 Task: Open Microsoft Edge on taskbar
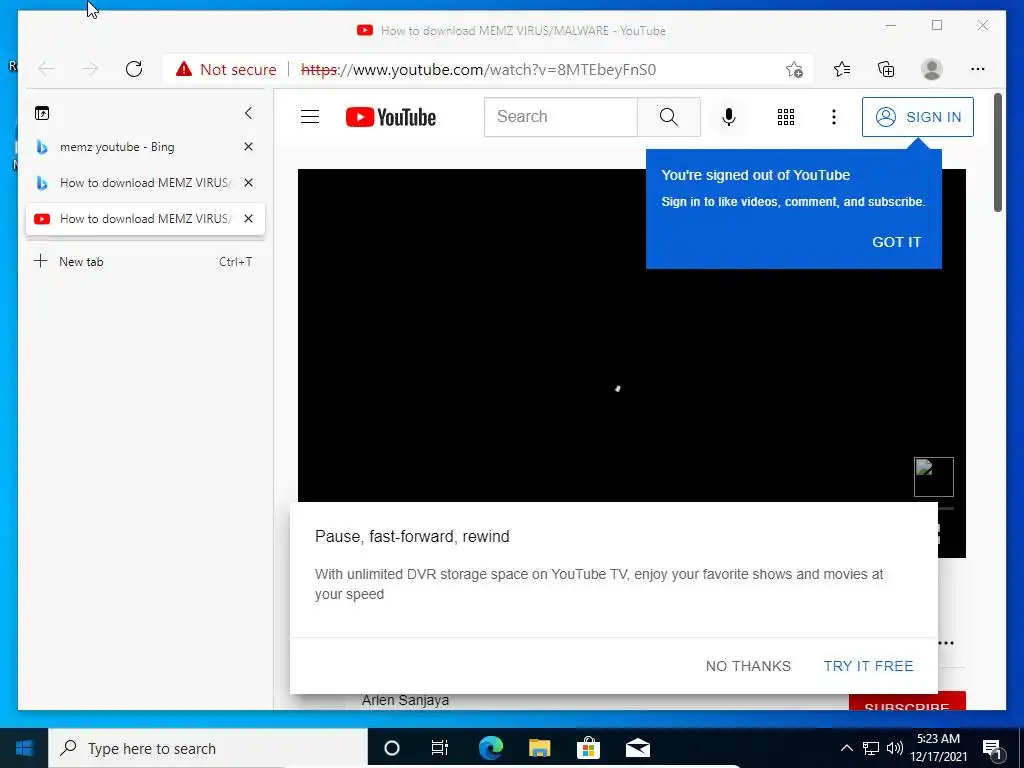click(490, 748)
